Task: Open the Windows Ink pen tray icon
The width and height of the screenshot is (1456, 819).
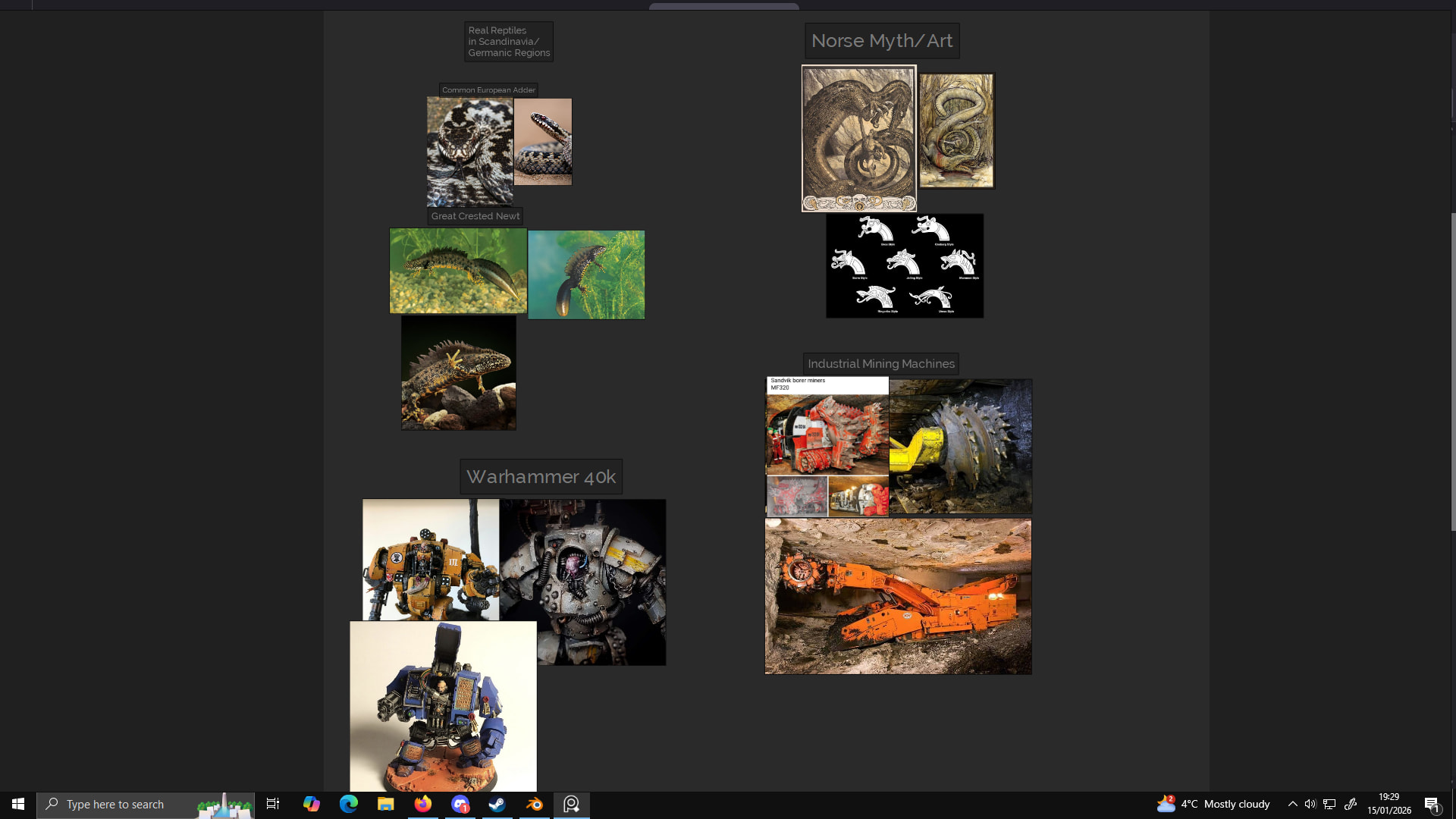Action: pyautogui.click(x=1351, y=804)
